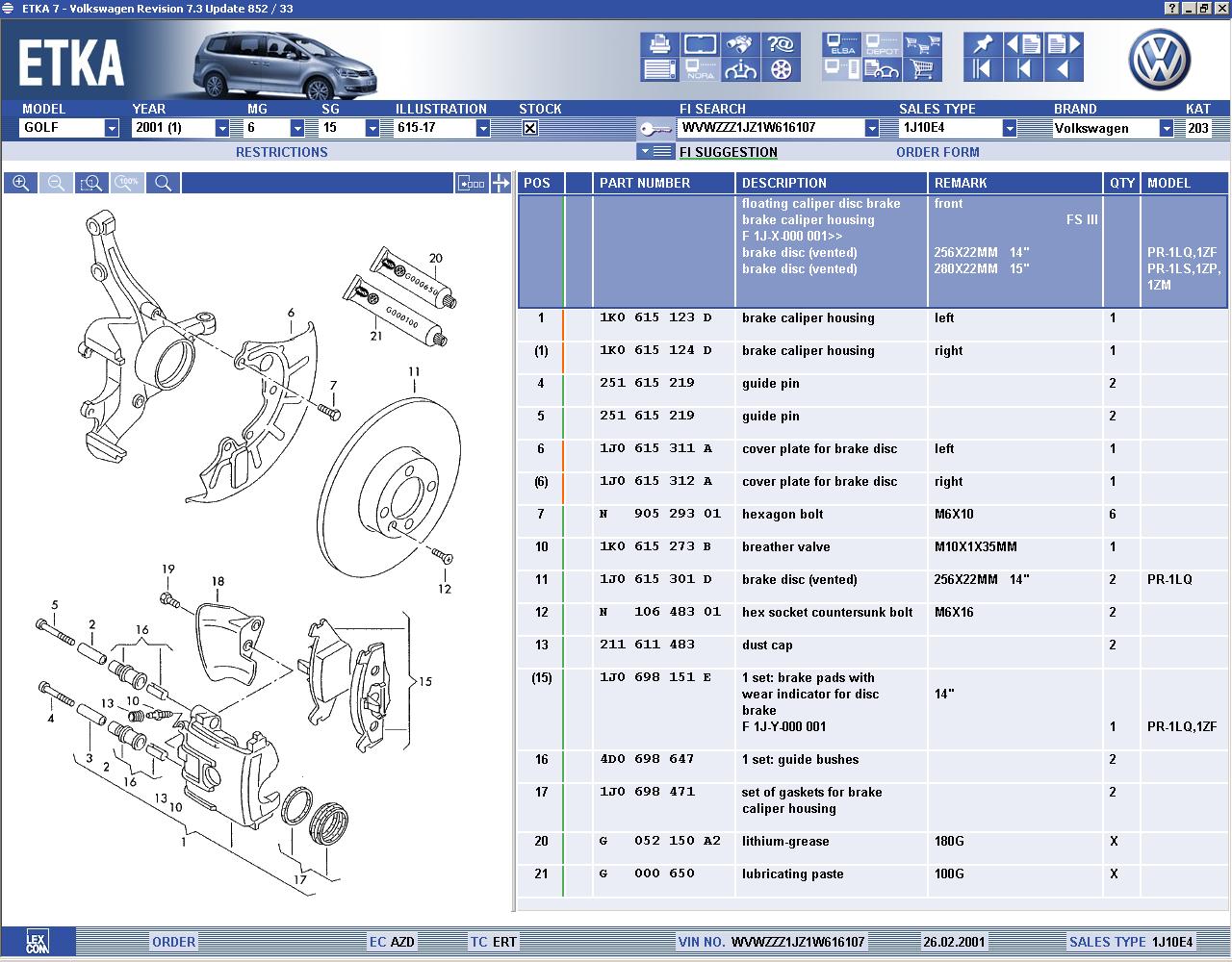Click the POS column header
1232x962 pixels.
point(541,183)
